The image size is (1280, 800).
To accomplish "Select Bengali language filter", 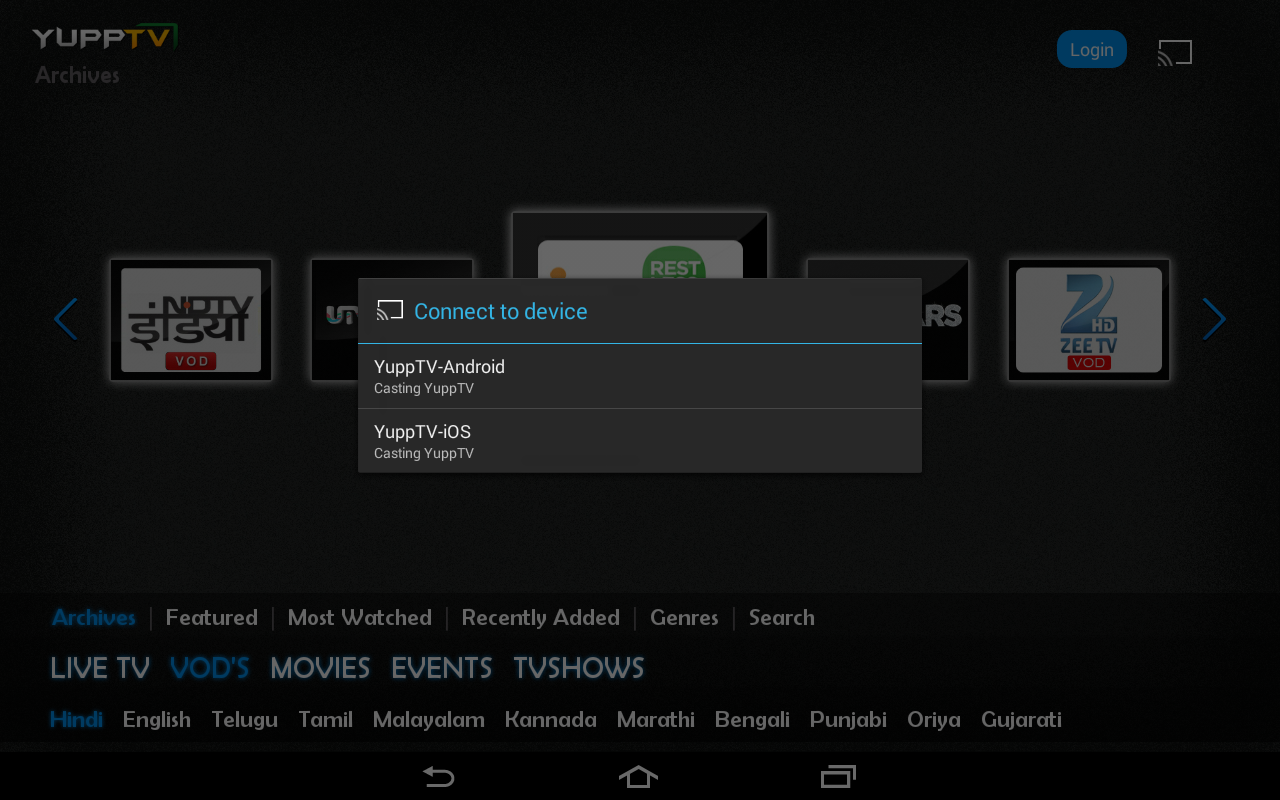I will tap(752, 720).
